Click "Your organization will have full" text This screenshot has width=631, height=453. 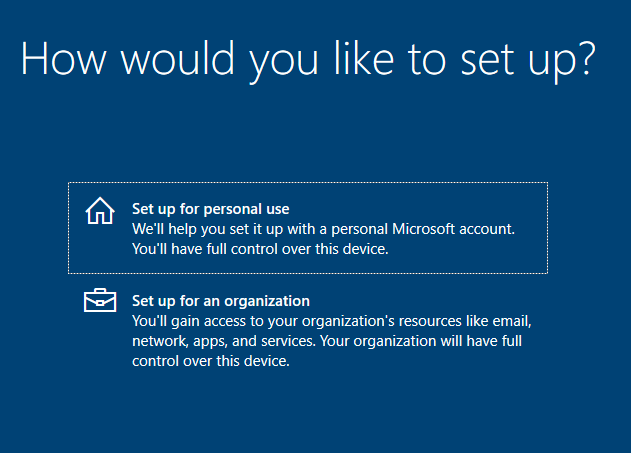(x=421, y=341)
